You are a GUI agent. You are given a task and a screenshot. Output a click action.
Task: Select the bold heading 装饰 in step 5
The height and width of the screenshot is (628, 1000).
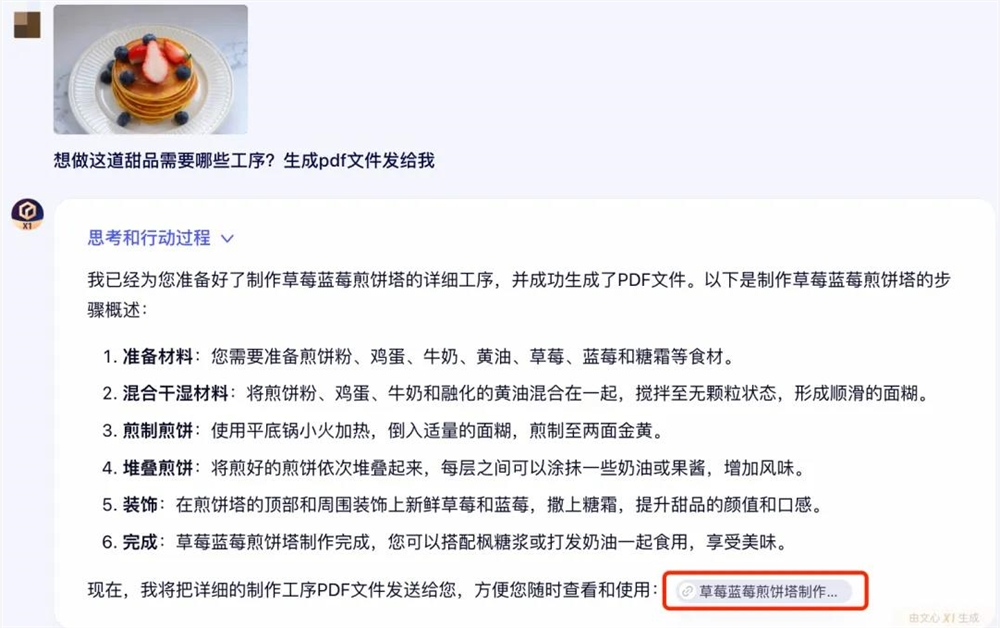coord(140,505)
